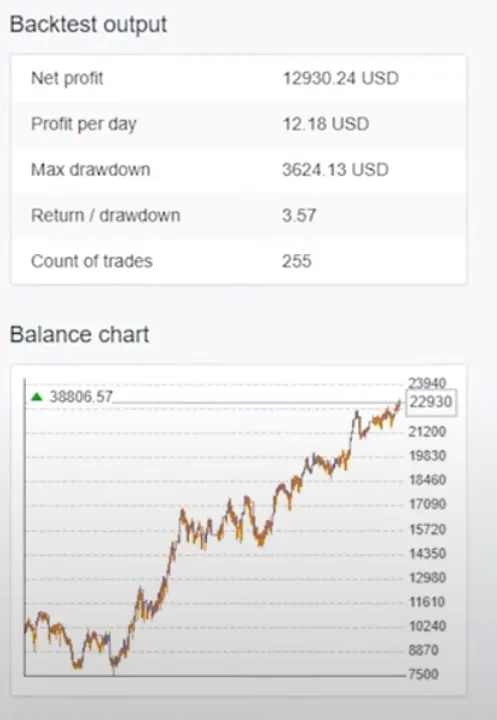The height and width of the screenshot is (720, 497).
Task: Click the green triangle marker icon
Action: tap(36, 396)
